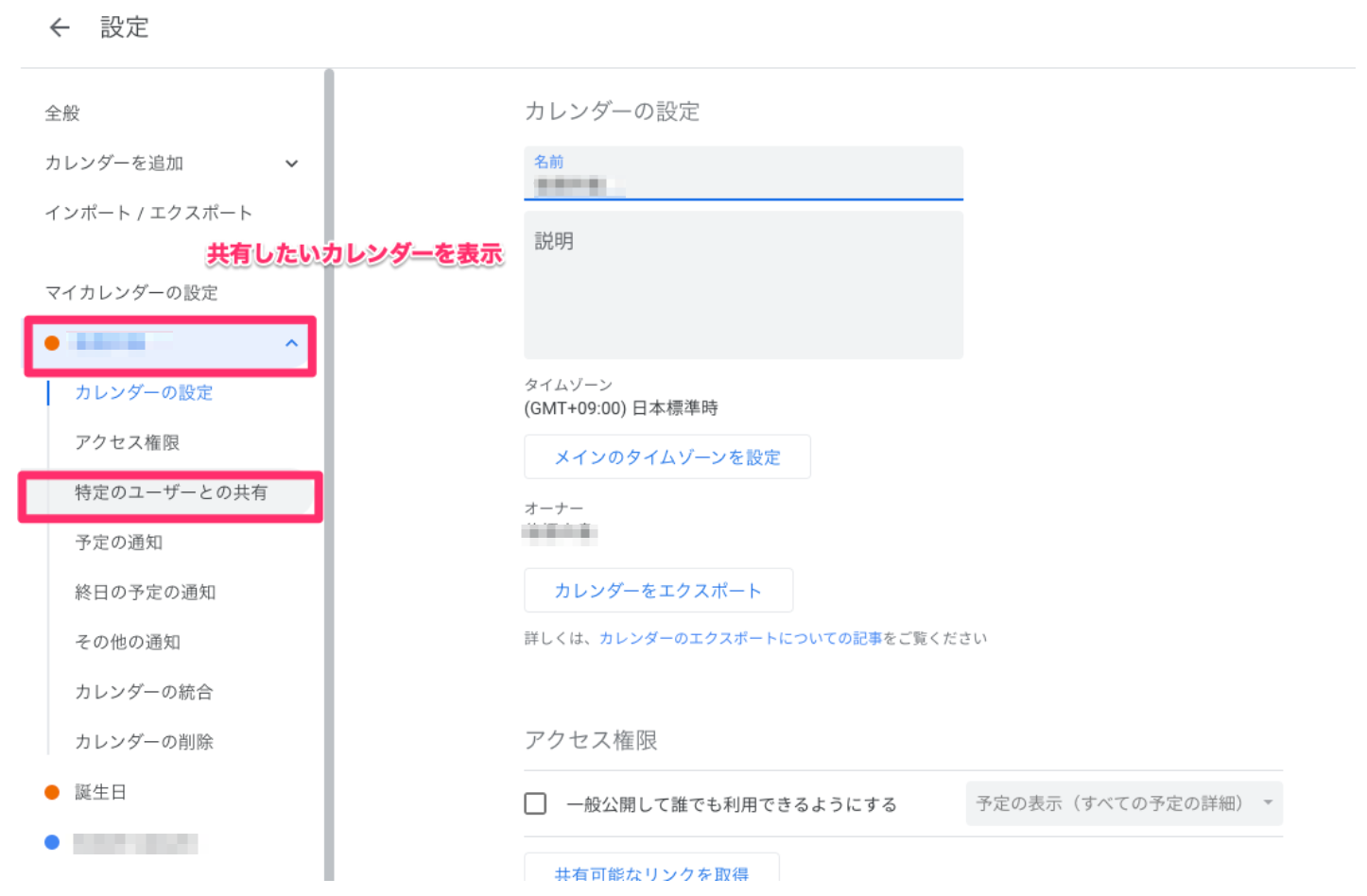Click メインのタイムゾーンを設定 button
This screenshot has height=896, width=1367.
coord(667,457)
